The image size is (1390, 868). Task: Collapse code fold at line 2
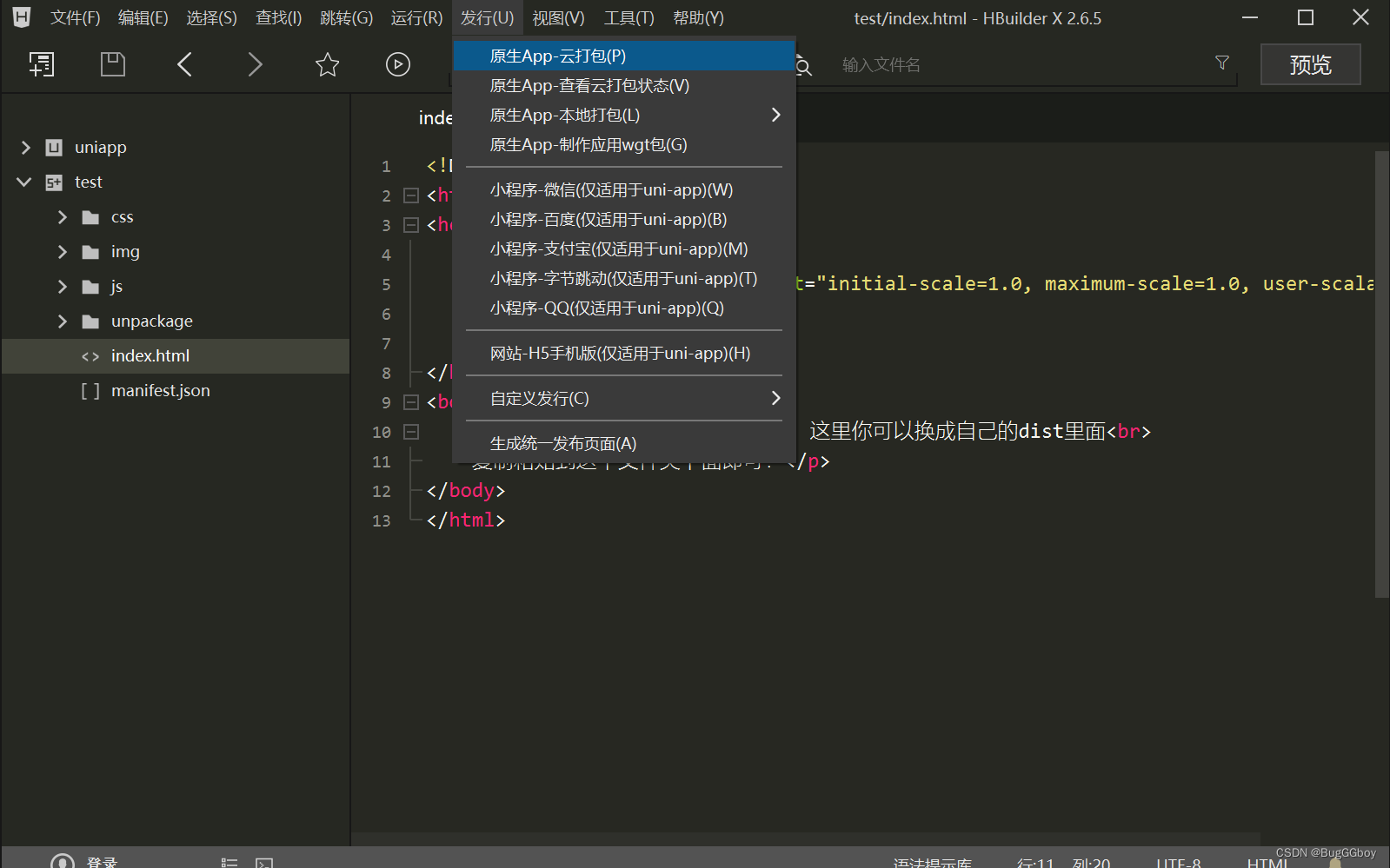[x=411, y=195]
